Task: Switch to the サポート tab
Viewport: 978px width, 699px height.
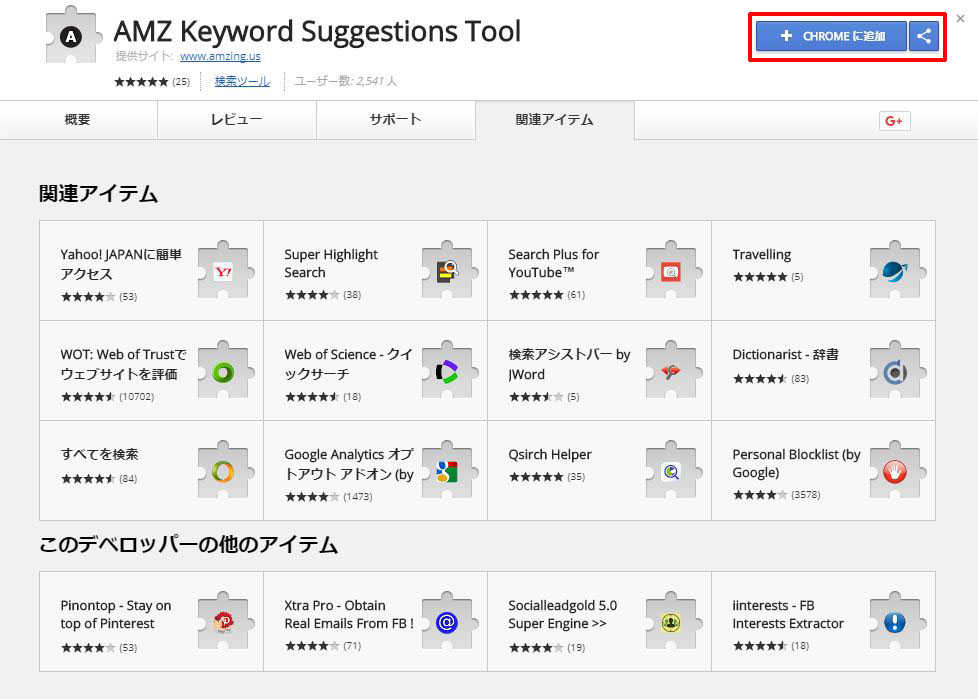Action: [395, 120]
